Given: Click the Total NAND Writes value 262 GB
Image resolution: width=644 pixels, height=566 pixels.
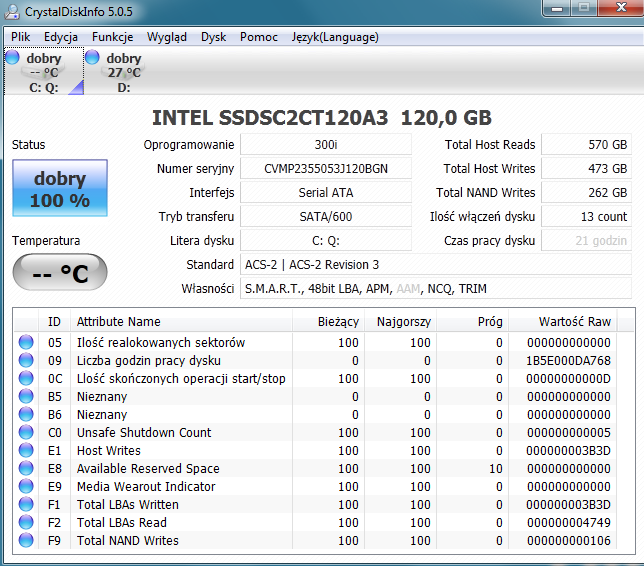Looking at the screenshot, I should tap(586, 193).
